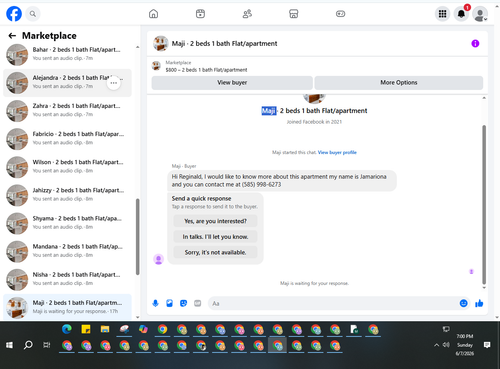Open the Video/Watch tab icon
Screen dimensions: 500x369
tap(200, 14)
